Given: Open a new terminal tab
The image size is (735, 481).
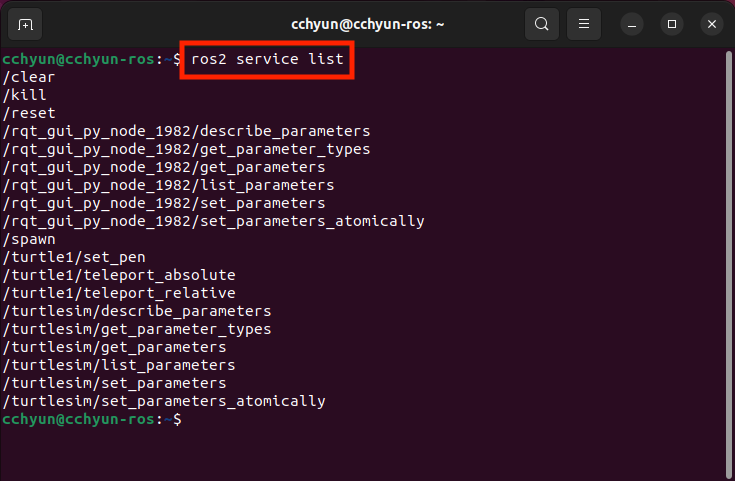Looking at the screenshot, I should 25,24.
